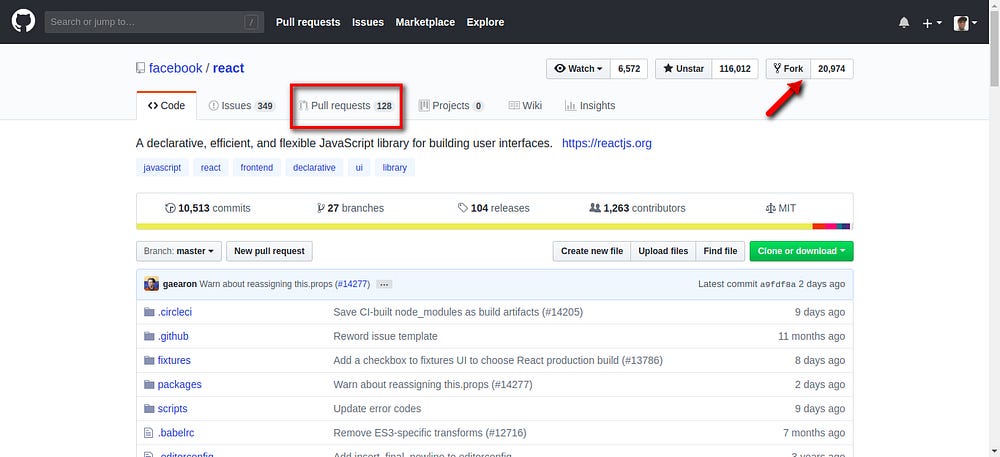Select the Code tab

166,106
